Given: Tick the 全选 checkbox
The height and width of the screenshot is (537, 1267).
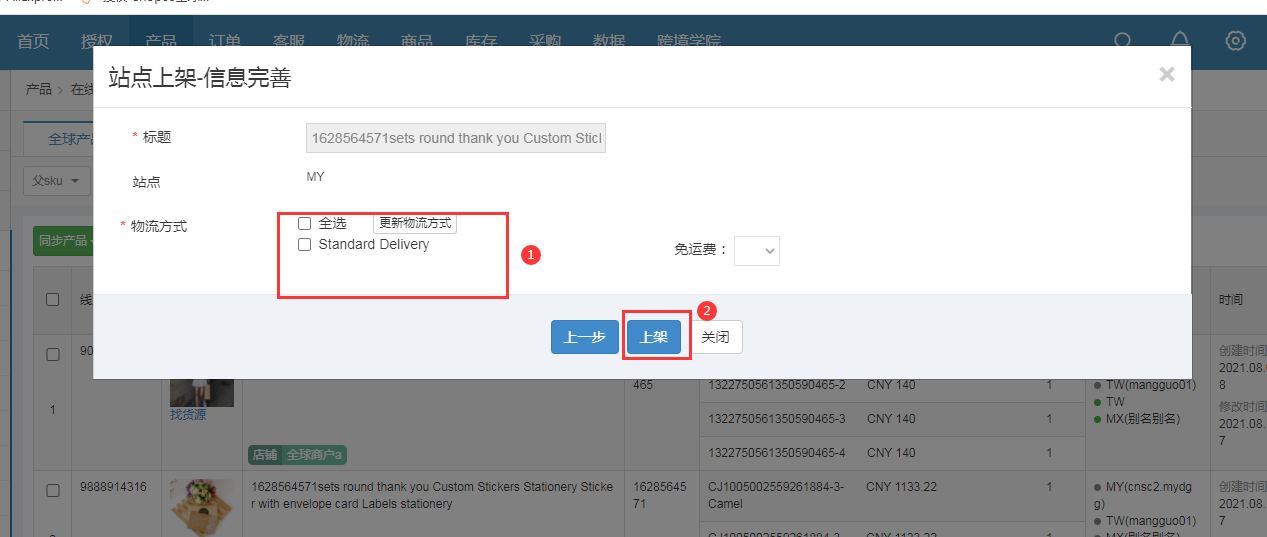Looking at the screenshot, I should coord(305,223).
